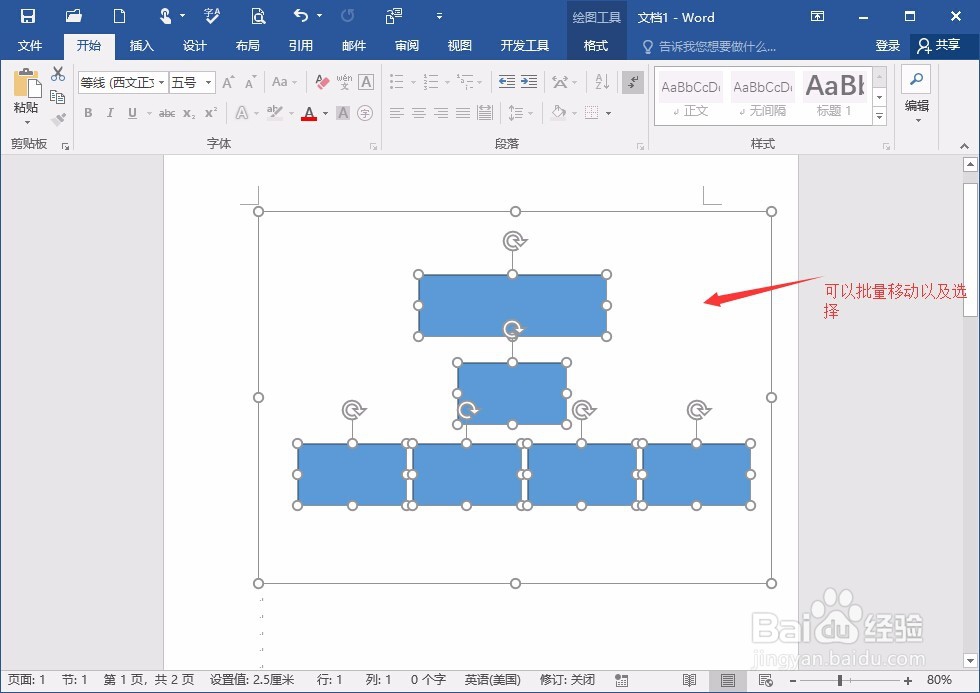980x693 pixels.
Task: Click 修订: 关闭 in status bar
Action: 567,680
